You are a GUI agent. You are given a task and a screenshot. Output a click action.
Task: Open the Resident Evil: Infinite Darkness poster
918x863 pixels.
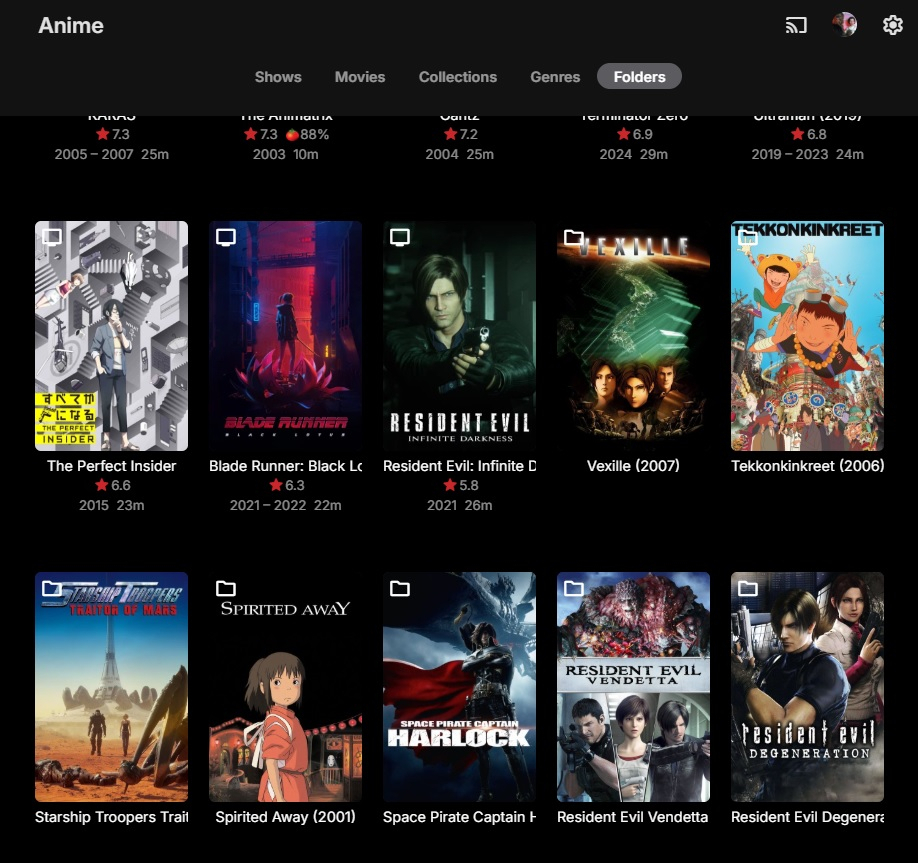(459, 336)
